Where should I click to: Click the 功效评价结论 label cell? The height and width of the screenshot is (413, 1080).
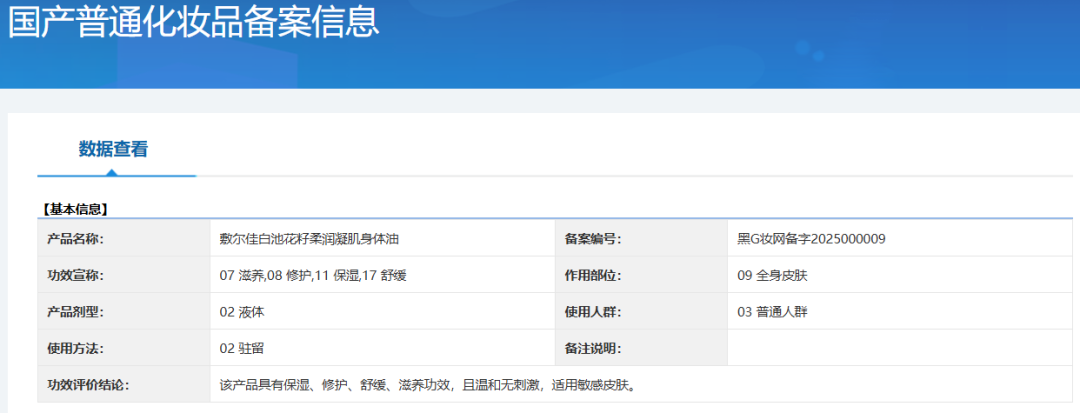point(124,384)
